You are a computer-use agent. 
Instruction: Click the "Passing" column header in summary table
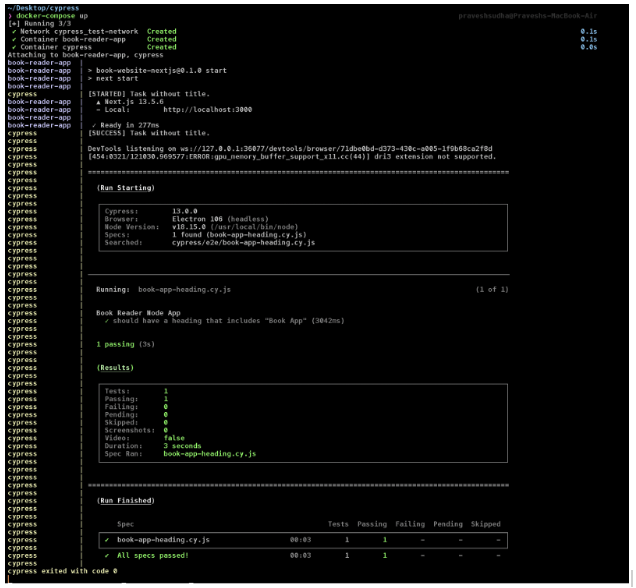372,524
